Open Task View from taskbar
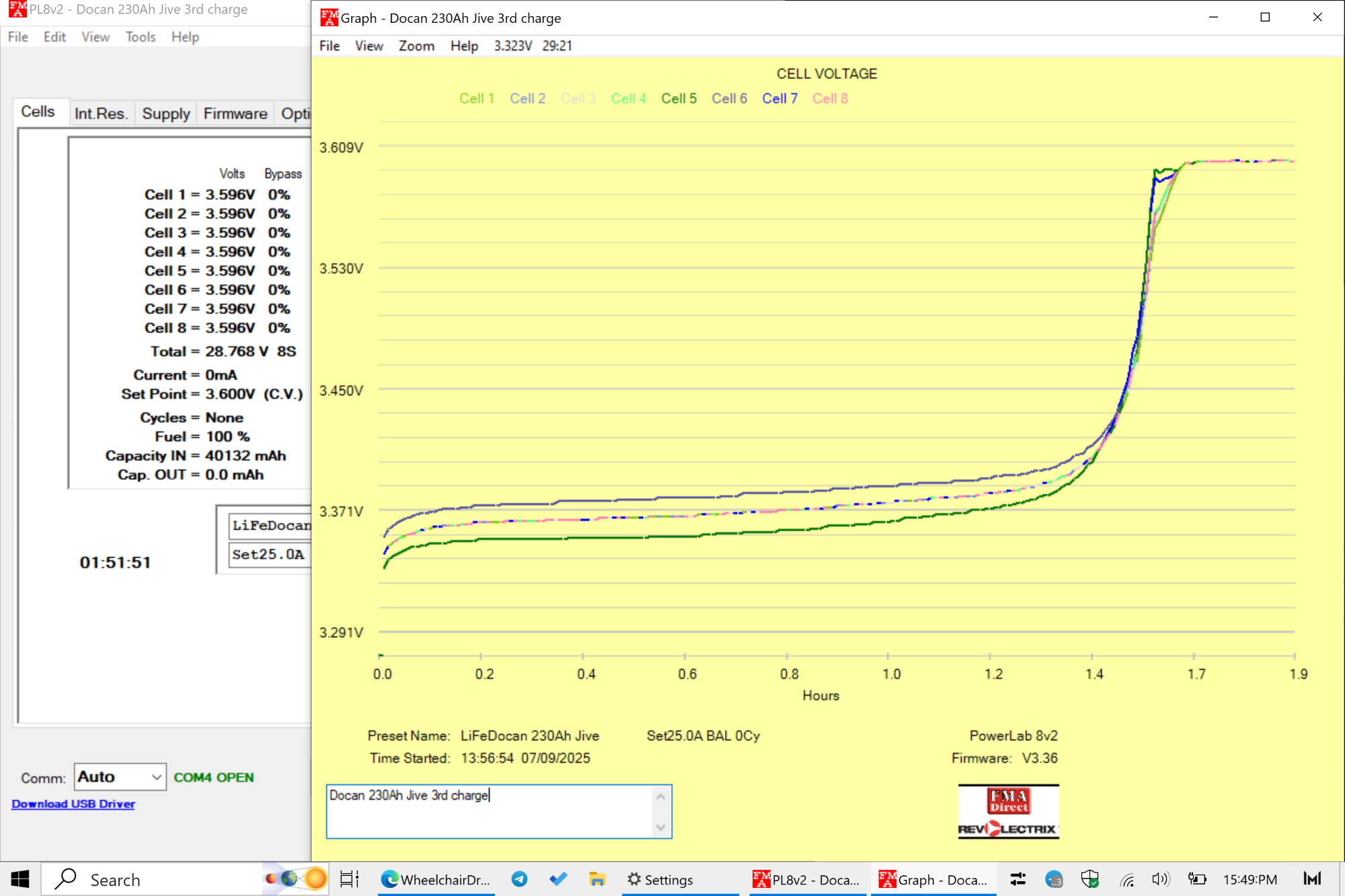The height and width of the screenshot is (896, 1345). [350, 879]
